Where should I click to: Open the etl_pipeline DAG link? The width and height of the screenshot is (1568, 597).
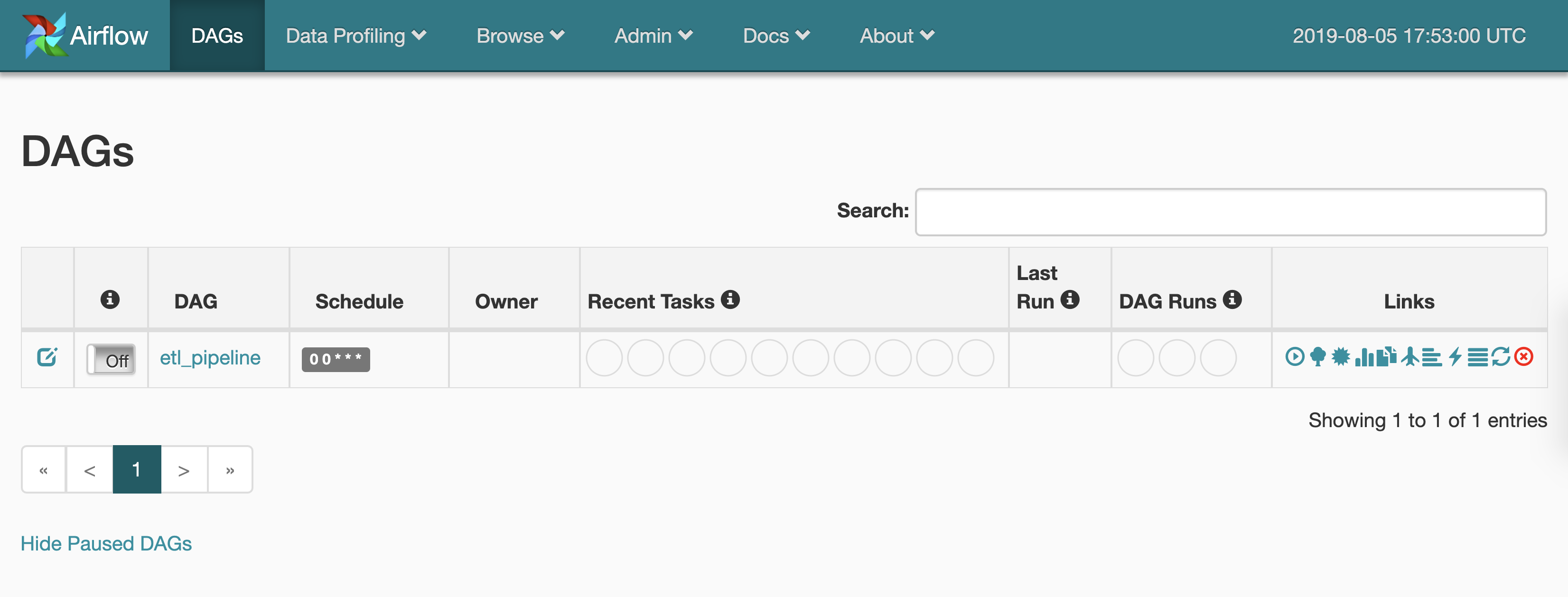(x=210, y=358)
